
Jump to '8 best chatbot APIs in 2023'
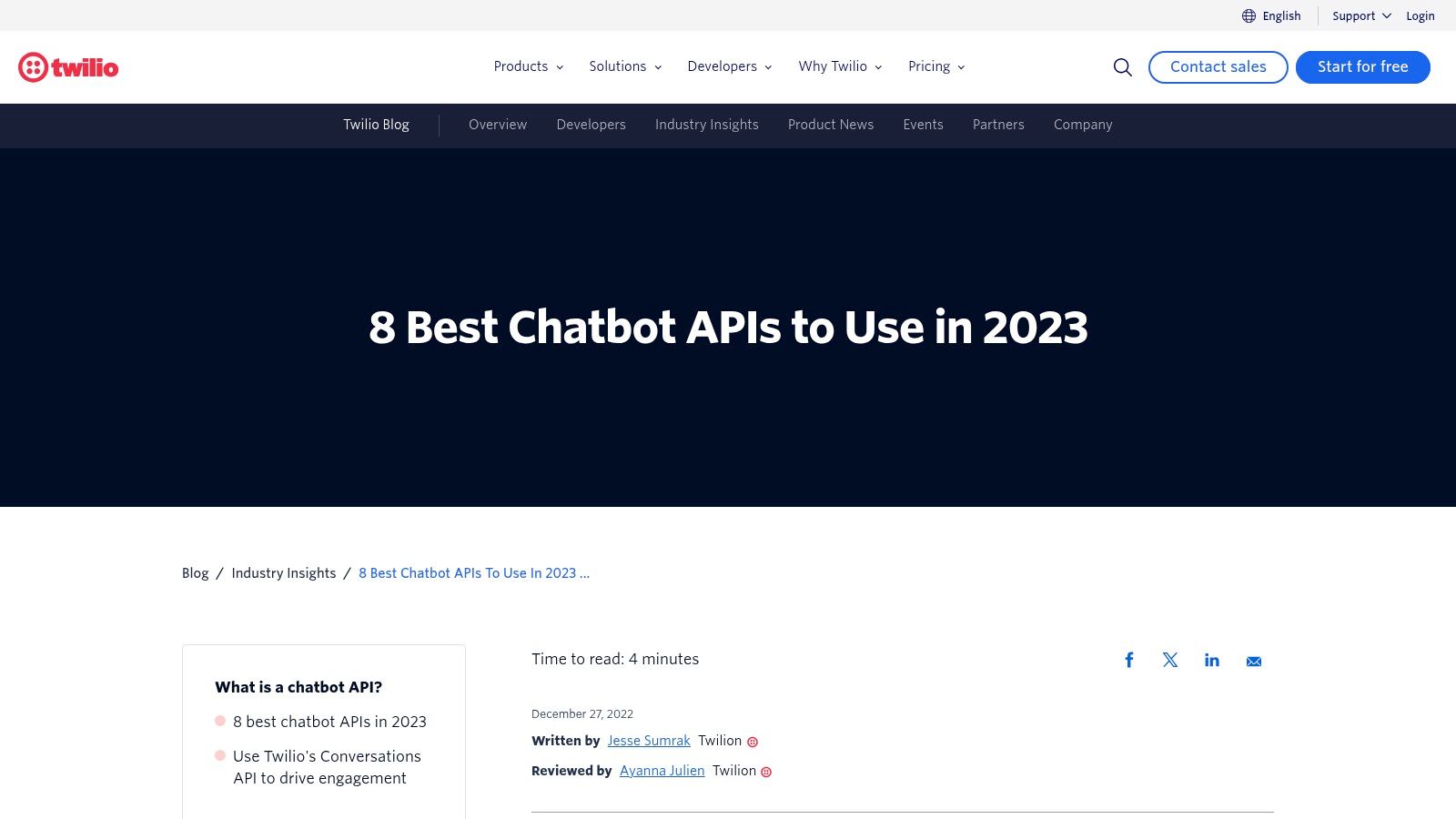(329, 722)
